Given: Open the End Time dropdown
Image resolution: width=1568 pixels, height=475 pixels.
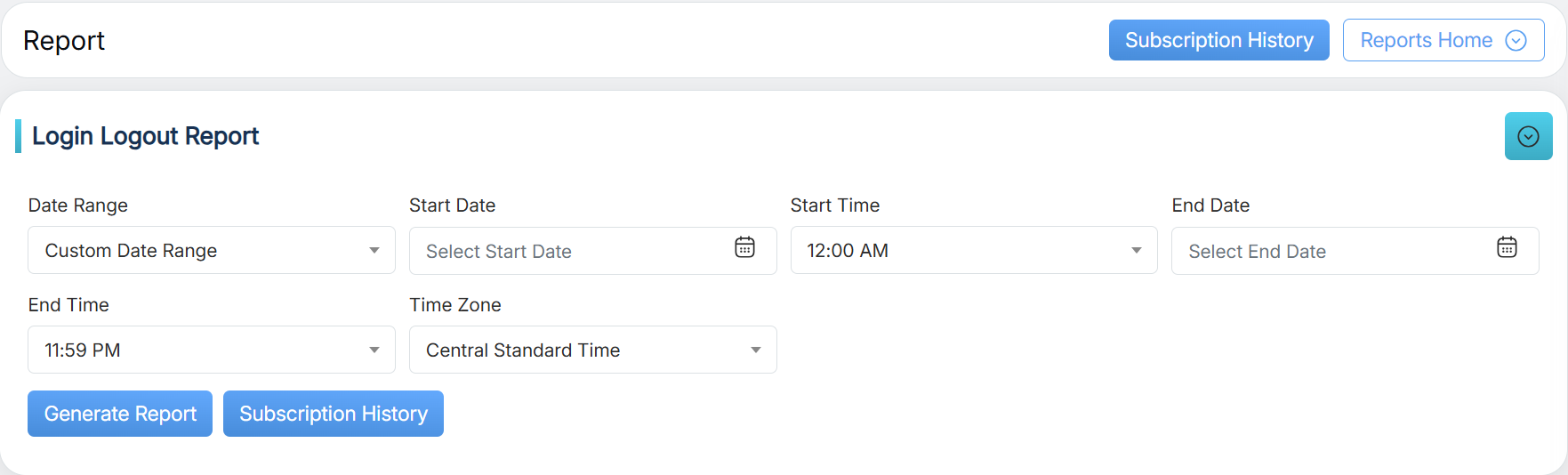Looking at the screenshot, I should pos(211,350).
